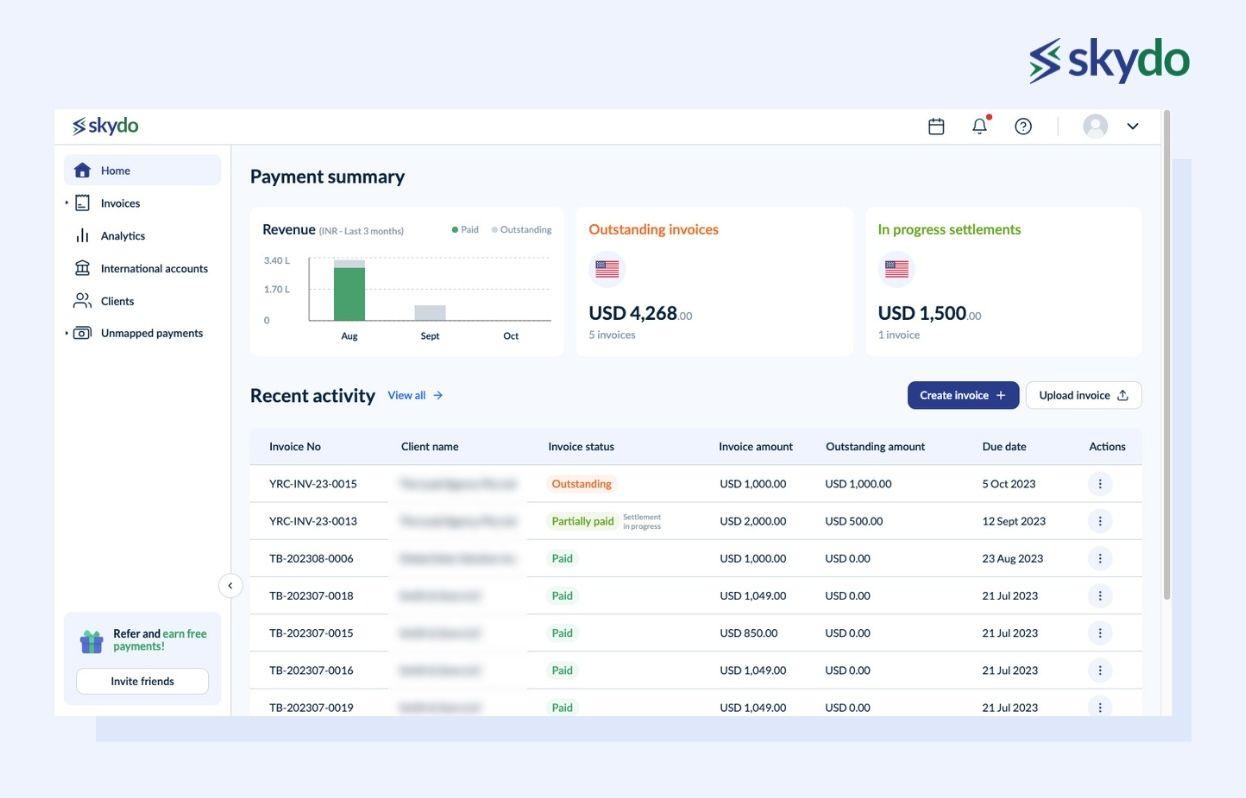This screenshot has height=798, width=1246.
Task: Open the notifications bell
Action: pyautogui.click(x=977, y=125)
